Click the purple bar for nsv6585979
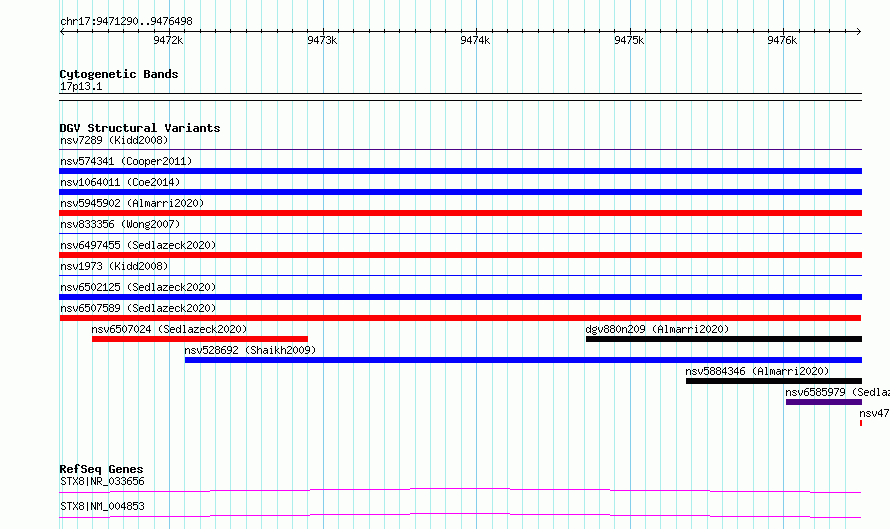The height and width of the screenshot is (529, 890). tap(824, 402)
